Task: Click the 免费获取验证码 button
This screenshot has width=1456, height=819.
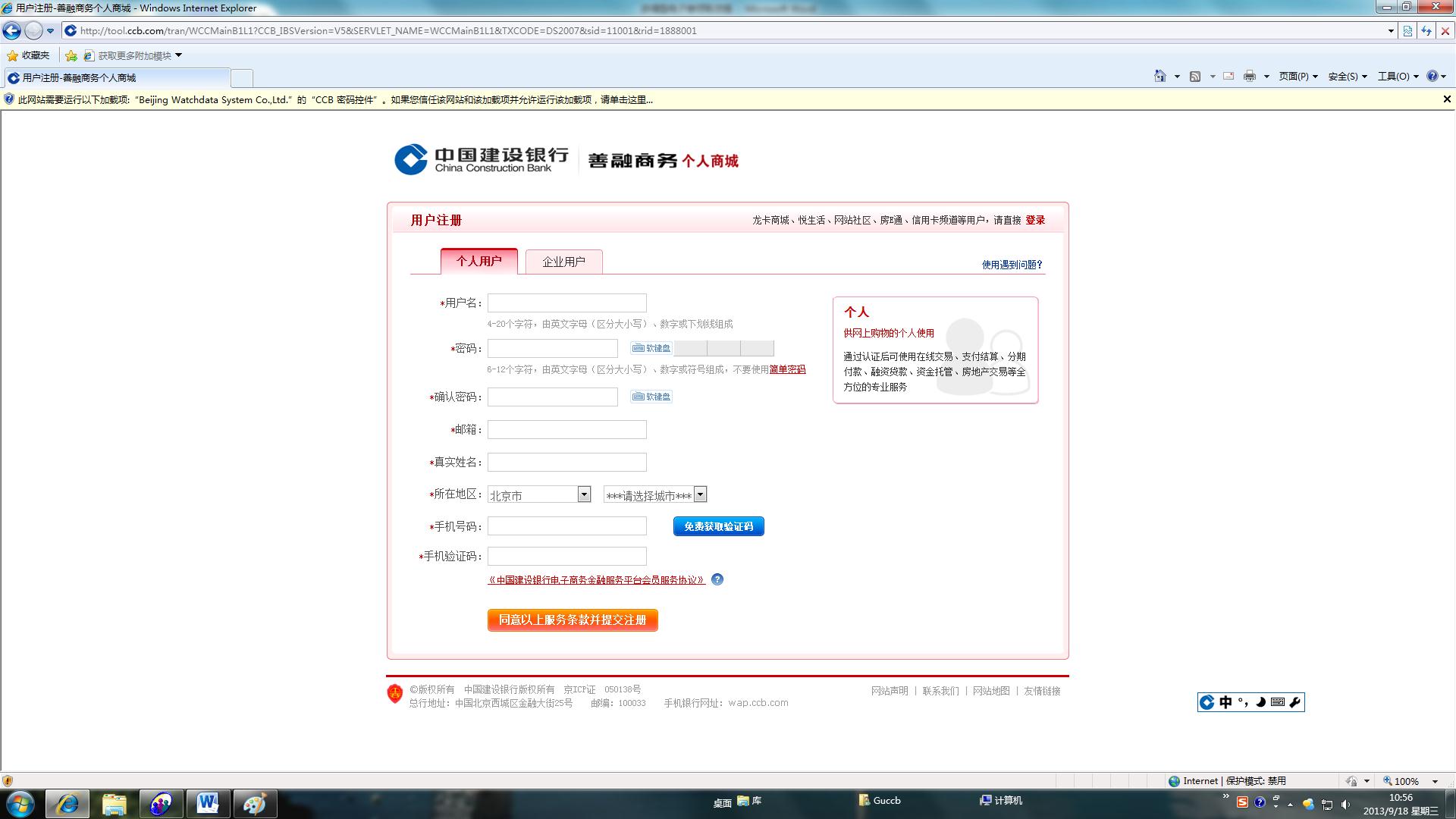Action: click(x=718, y=526)
